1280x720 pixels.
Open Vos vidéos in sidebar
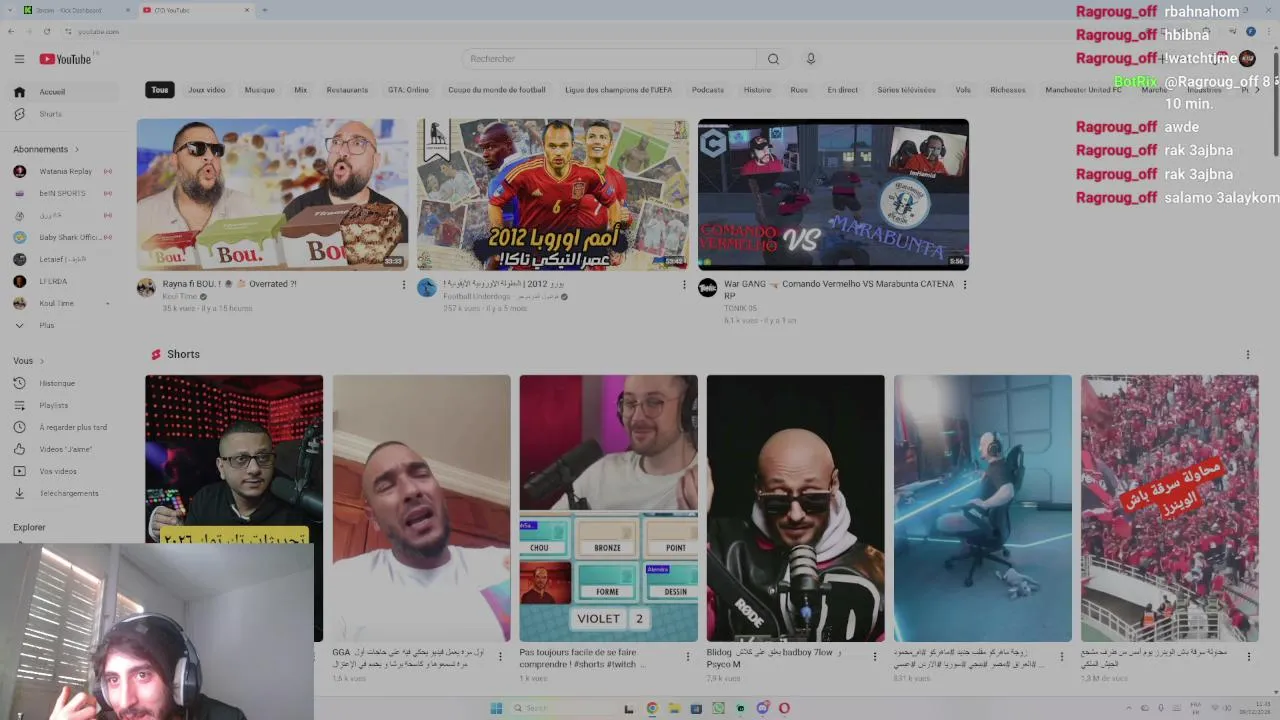click(62, 471)
